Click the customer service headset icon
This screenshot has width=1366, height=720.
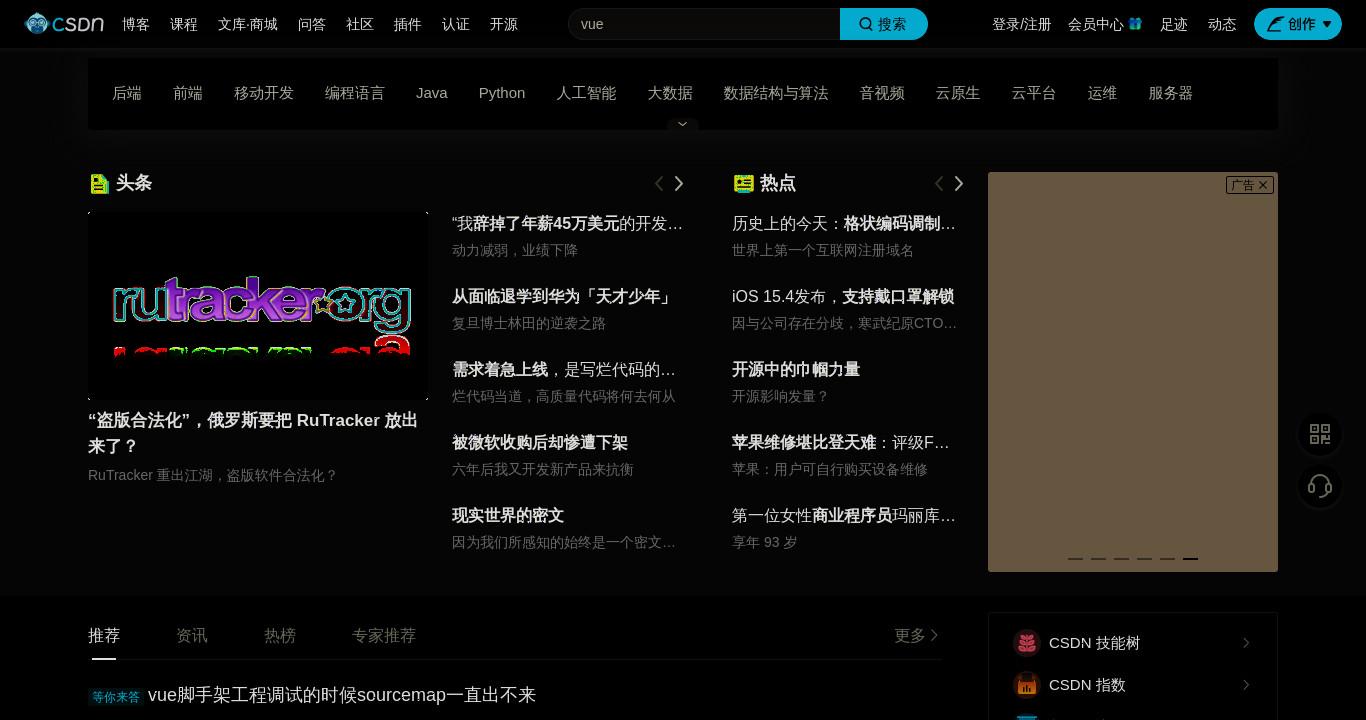(x=1320, y=486)
